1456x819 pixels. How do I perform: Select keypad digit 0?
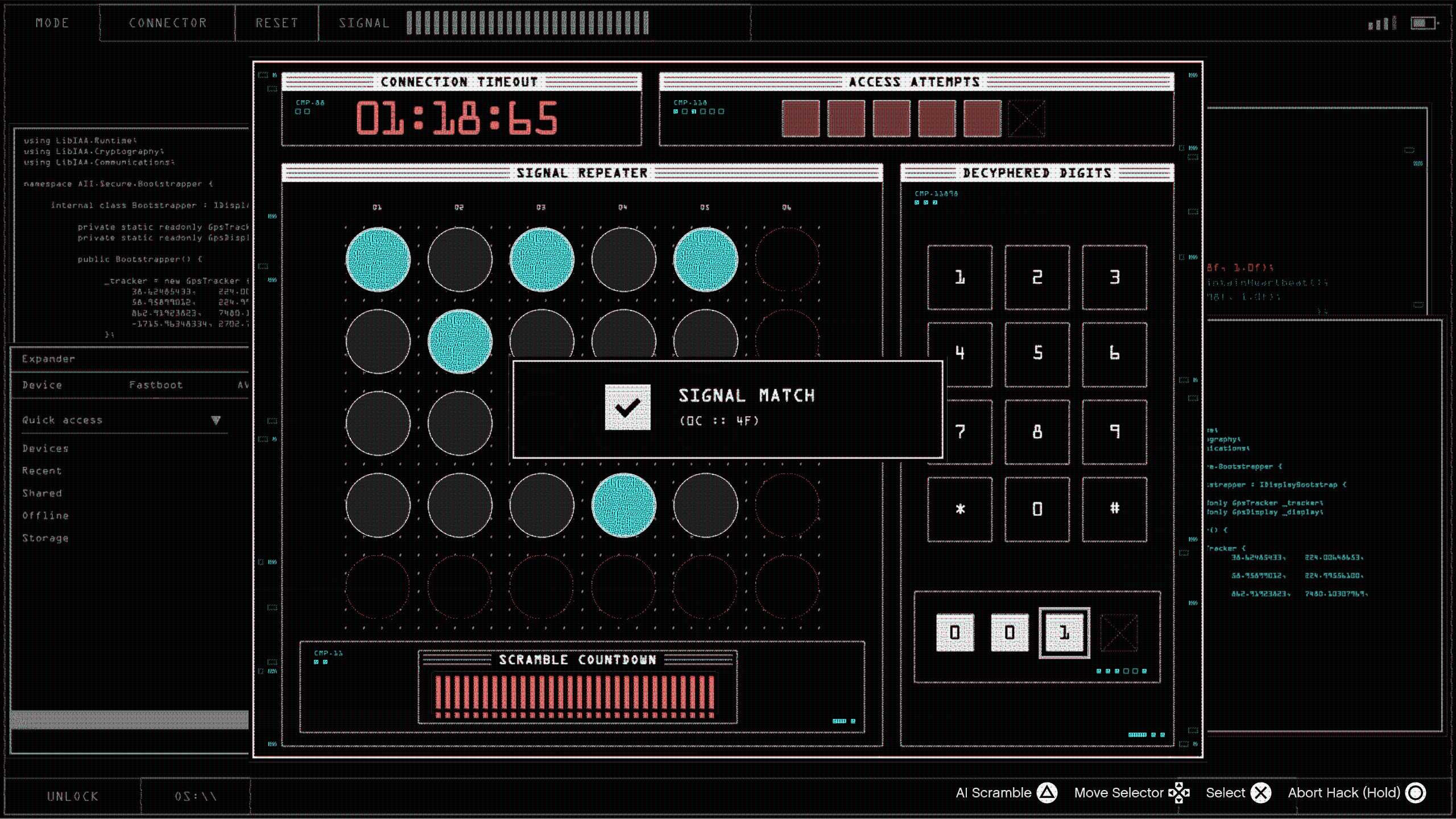pos(1037,510)
